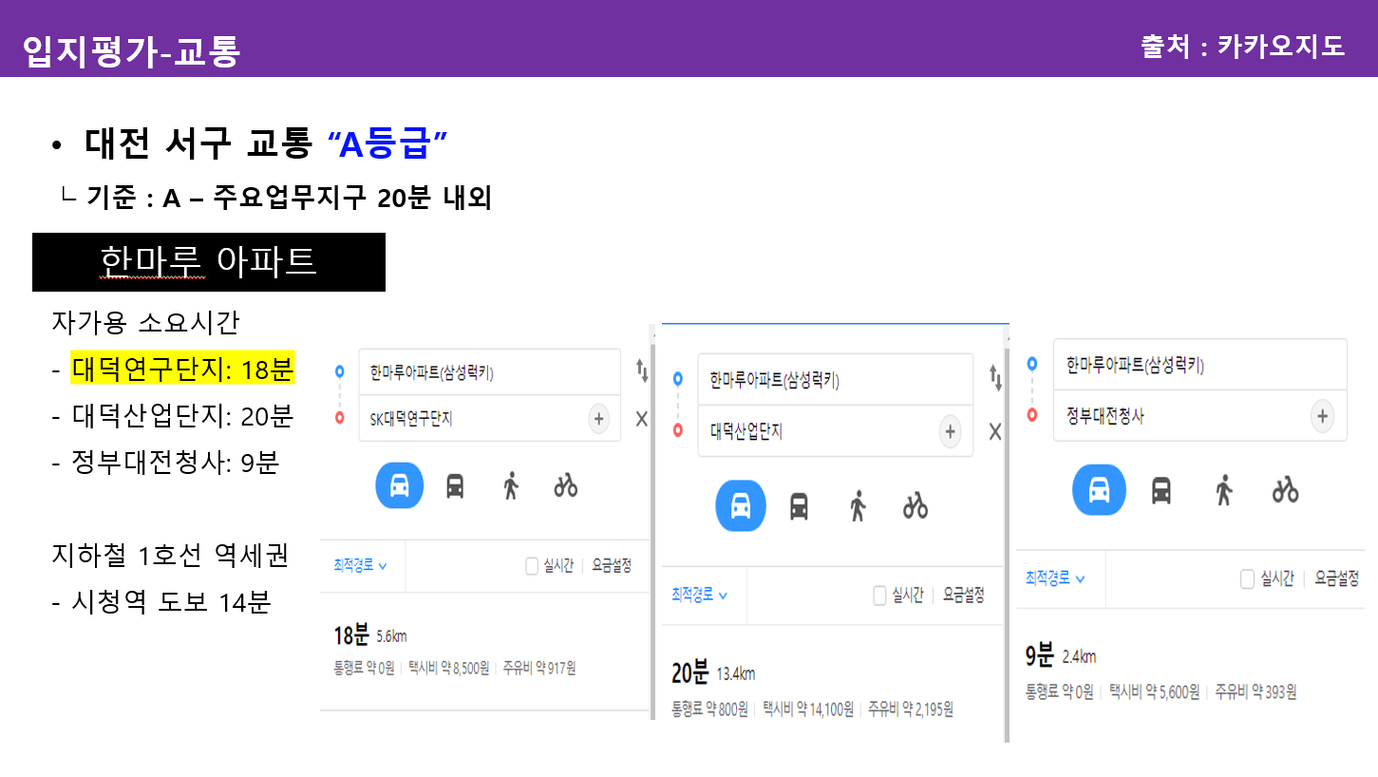Select bus mode in 정부대전청사 route panel

click(x=1161, y=490)
